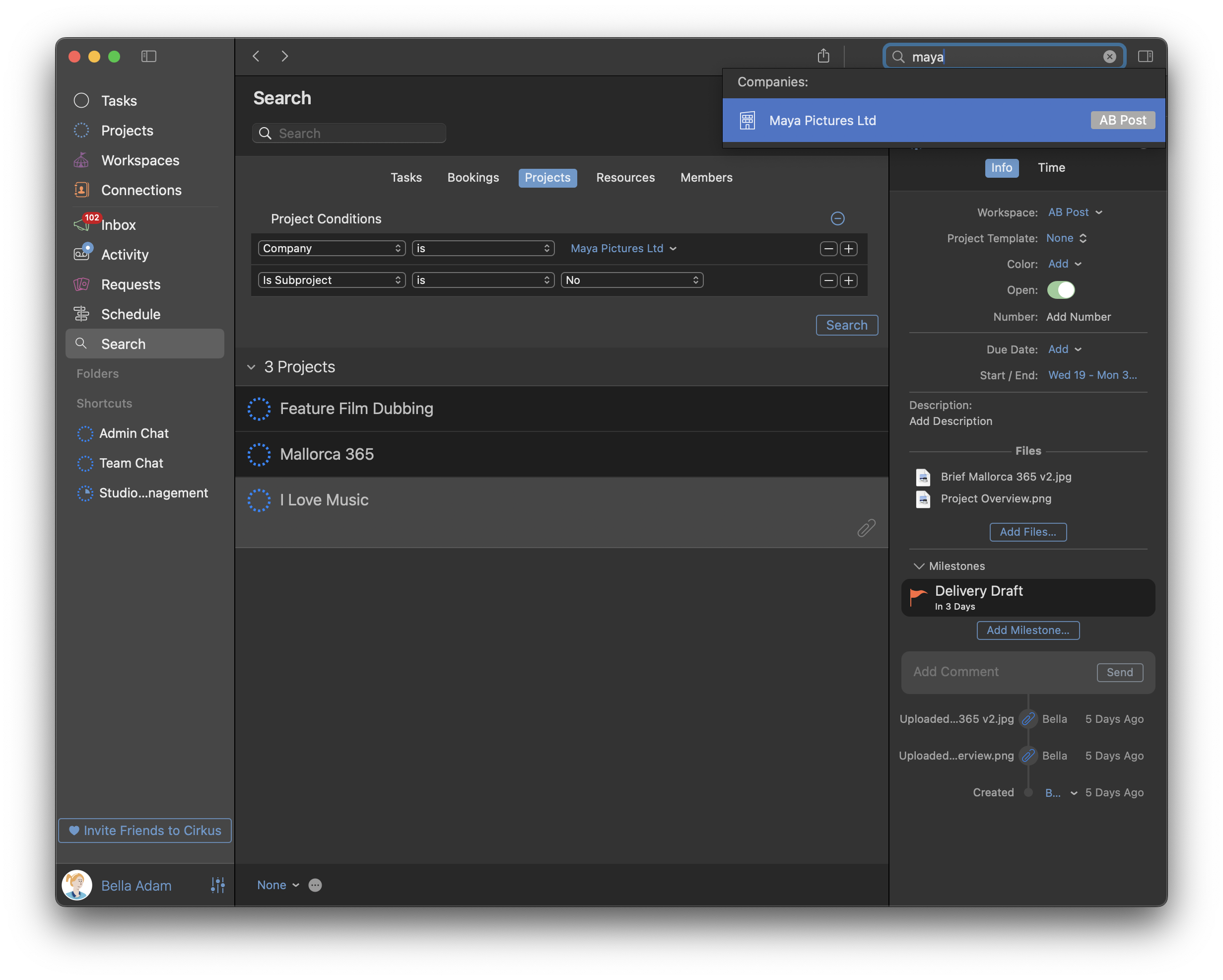Collapse the 3 Projects group
The height and width of the screenshot is (980, 1223).
point(251,367)
